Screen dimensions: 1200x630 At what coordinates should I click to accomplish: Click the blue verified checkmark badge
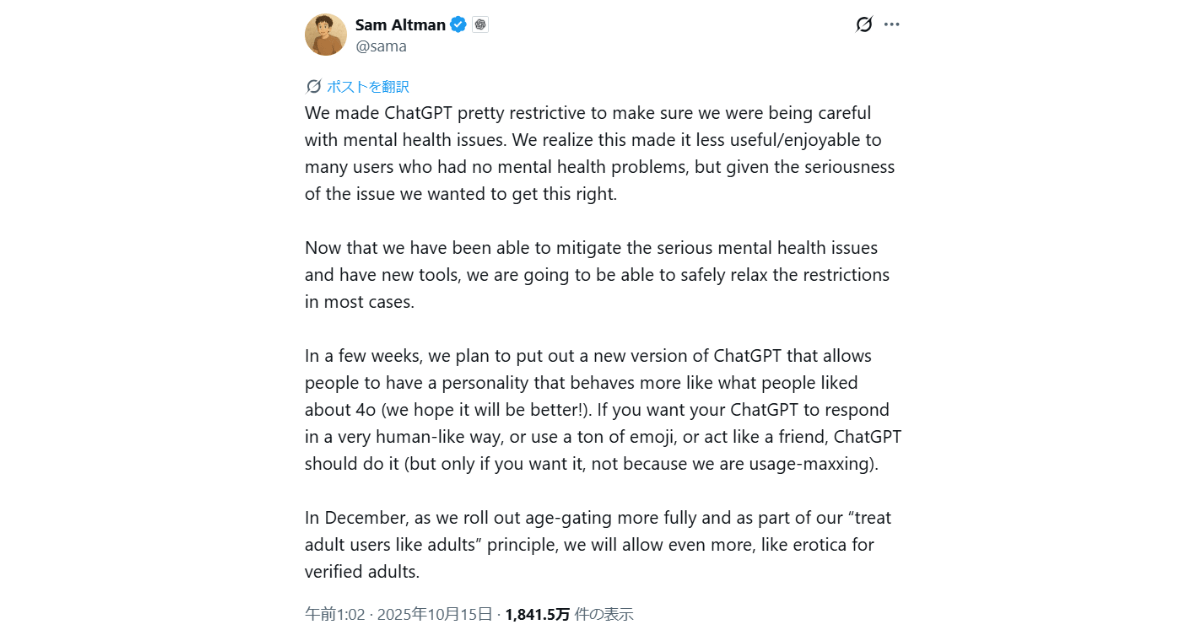(458, 25)
